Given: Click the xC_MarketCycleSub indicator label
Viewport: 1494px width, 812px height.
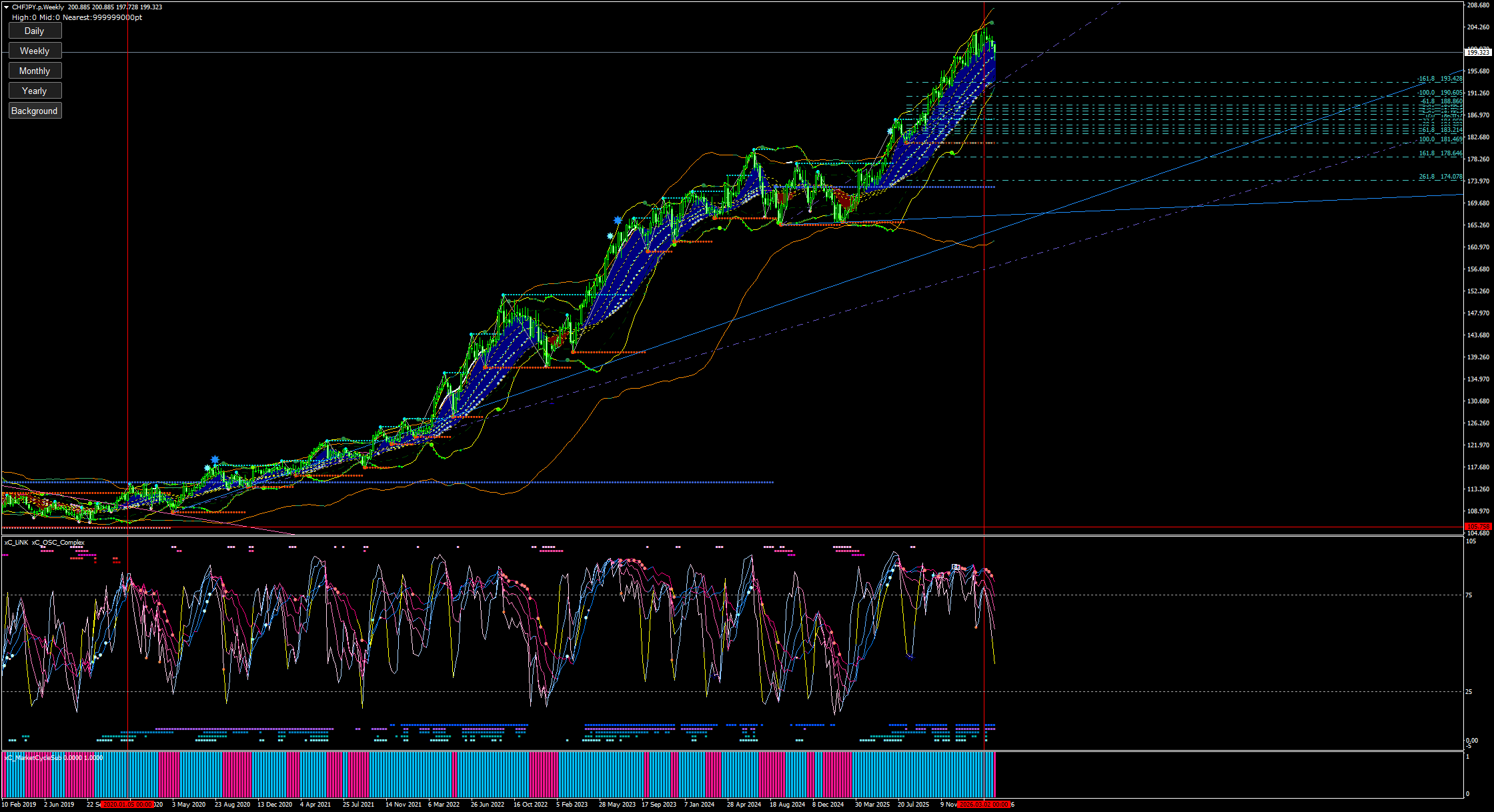Looking at the screenshot, I should 33,758.
